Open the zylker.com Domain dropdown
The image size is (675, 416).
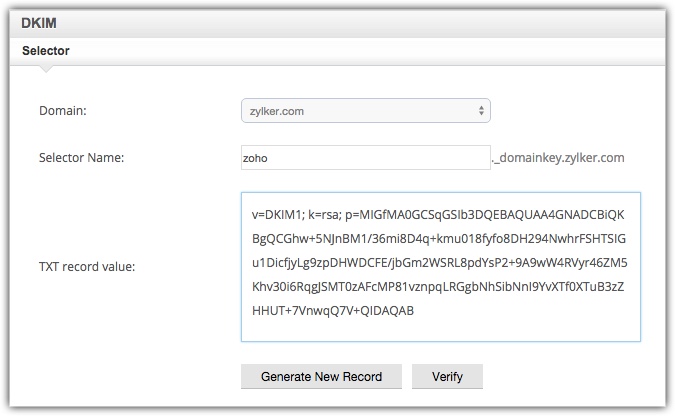coord(365,111)
